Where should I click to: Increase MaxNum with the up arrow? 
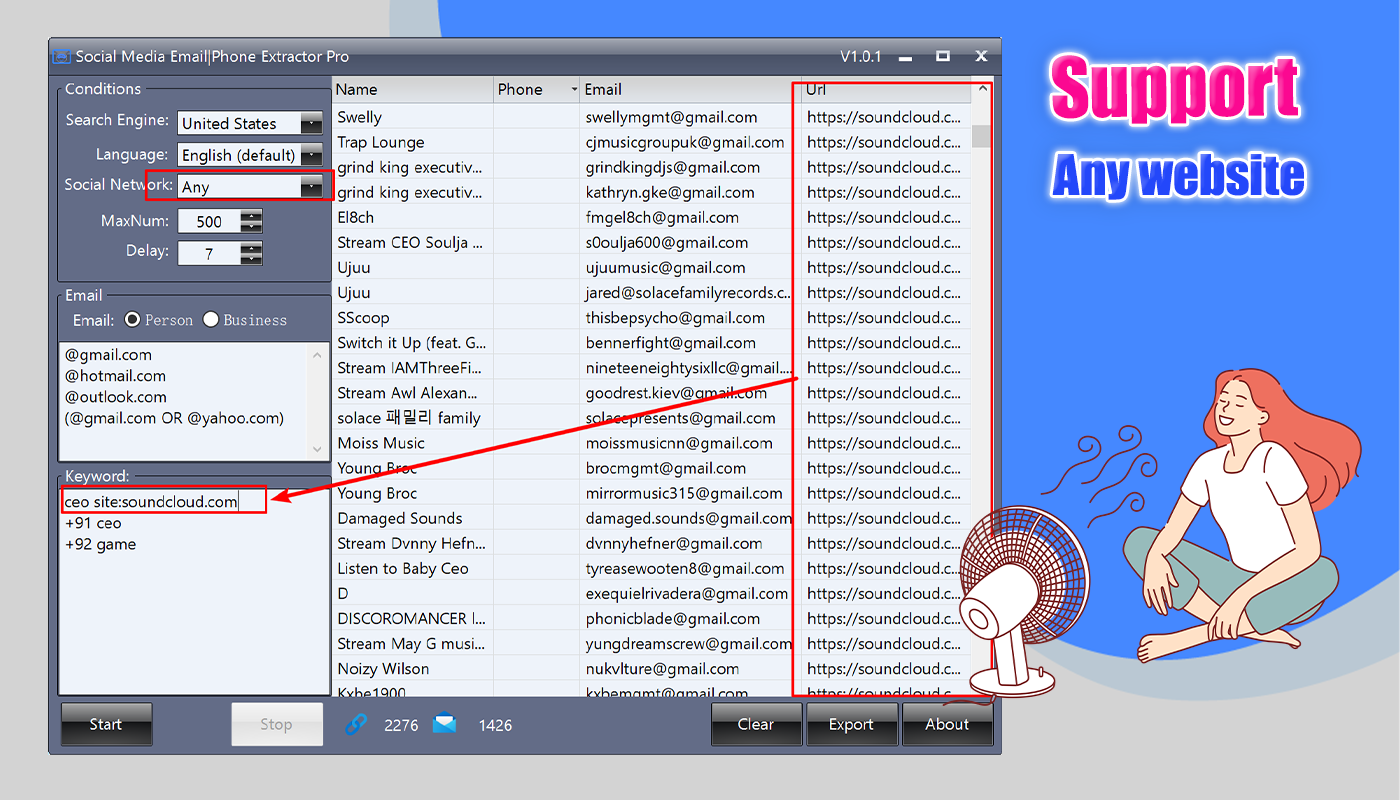coord(251,216)
